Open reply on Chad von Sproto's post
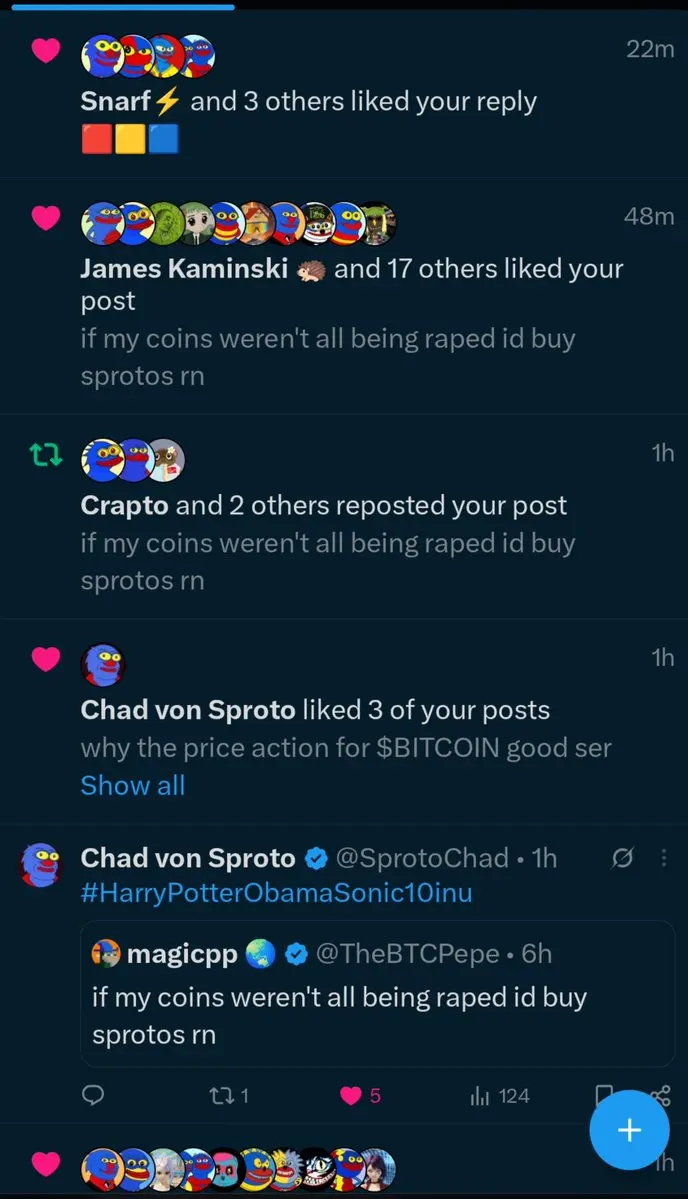This screenshot has width=688, height=1199. click(92, 1096)
